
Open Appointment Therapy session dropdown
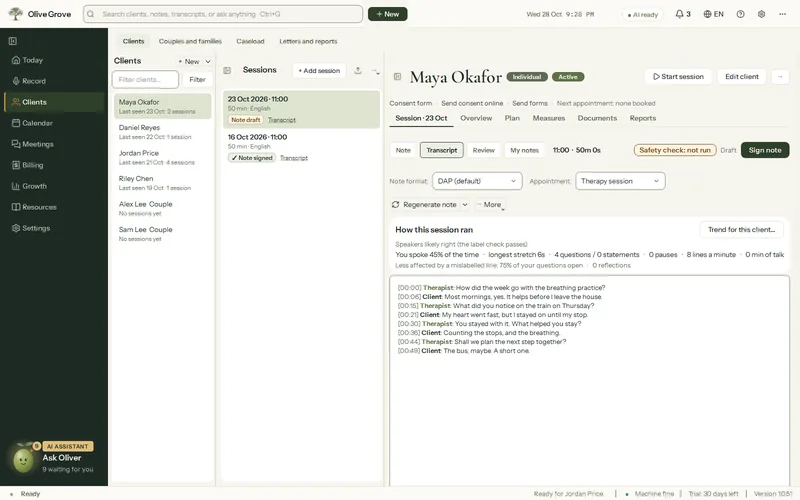pyautogui.click(x=620, y=181)
